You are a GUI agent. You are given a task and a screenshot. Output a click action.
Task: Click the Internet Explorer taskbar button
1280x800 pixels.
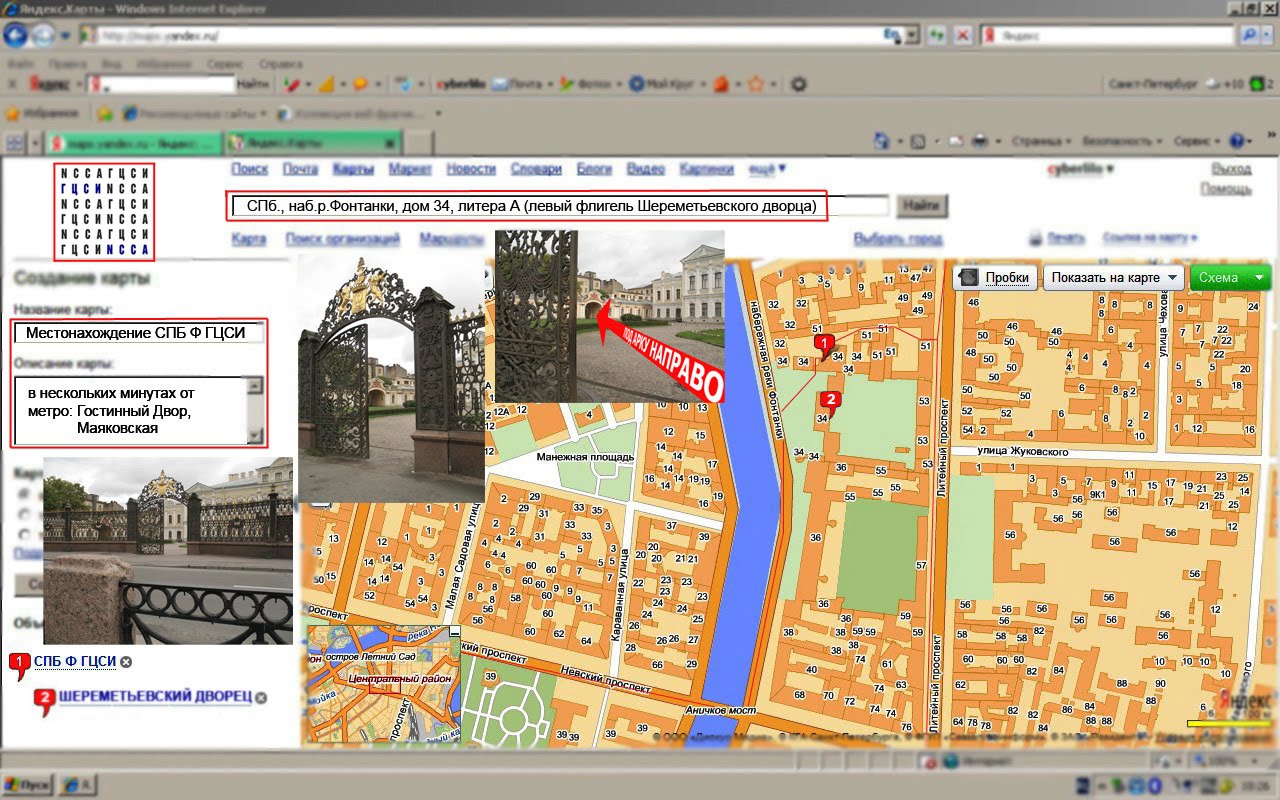tap(79, 783)
